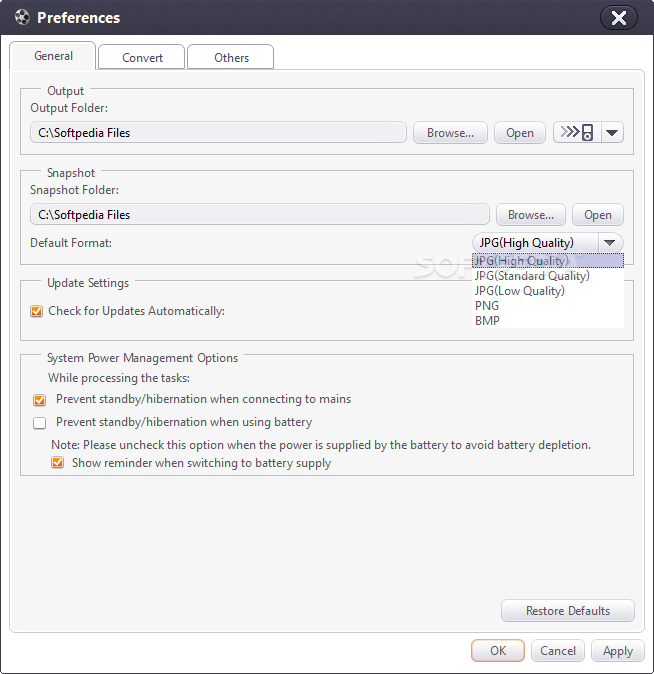Image resolution: width=654 pixels, height=674 pixels.
Task: Click the film reel Preferences icon
Action: click(x=22, y=18)
